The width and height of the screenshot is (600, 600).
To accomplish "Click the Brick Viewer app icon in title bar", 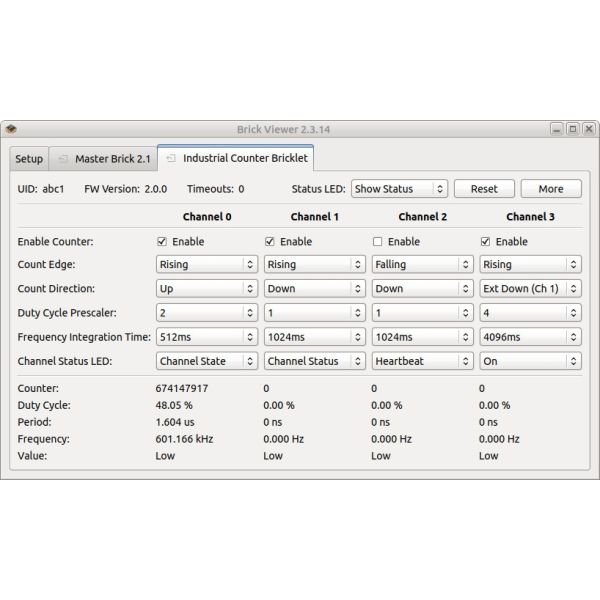I will pos(11,129).
